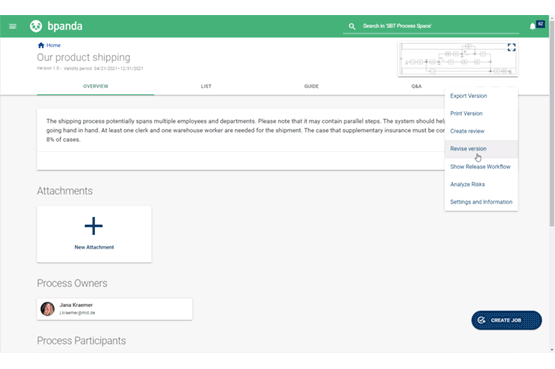Choose Export Version from the menu
Image resolution: width=555 pixels, height=369 pixels.
(x=481, y=96)
